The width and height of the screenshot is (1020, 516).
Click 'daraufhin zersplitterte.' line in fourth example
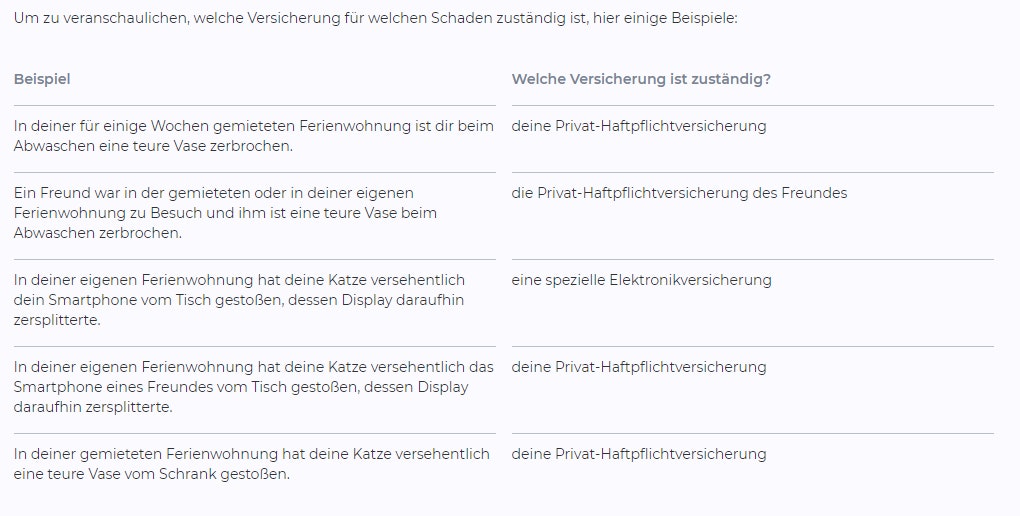(93, 407)
